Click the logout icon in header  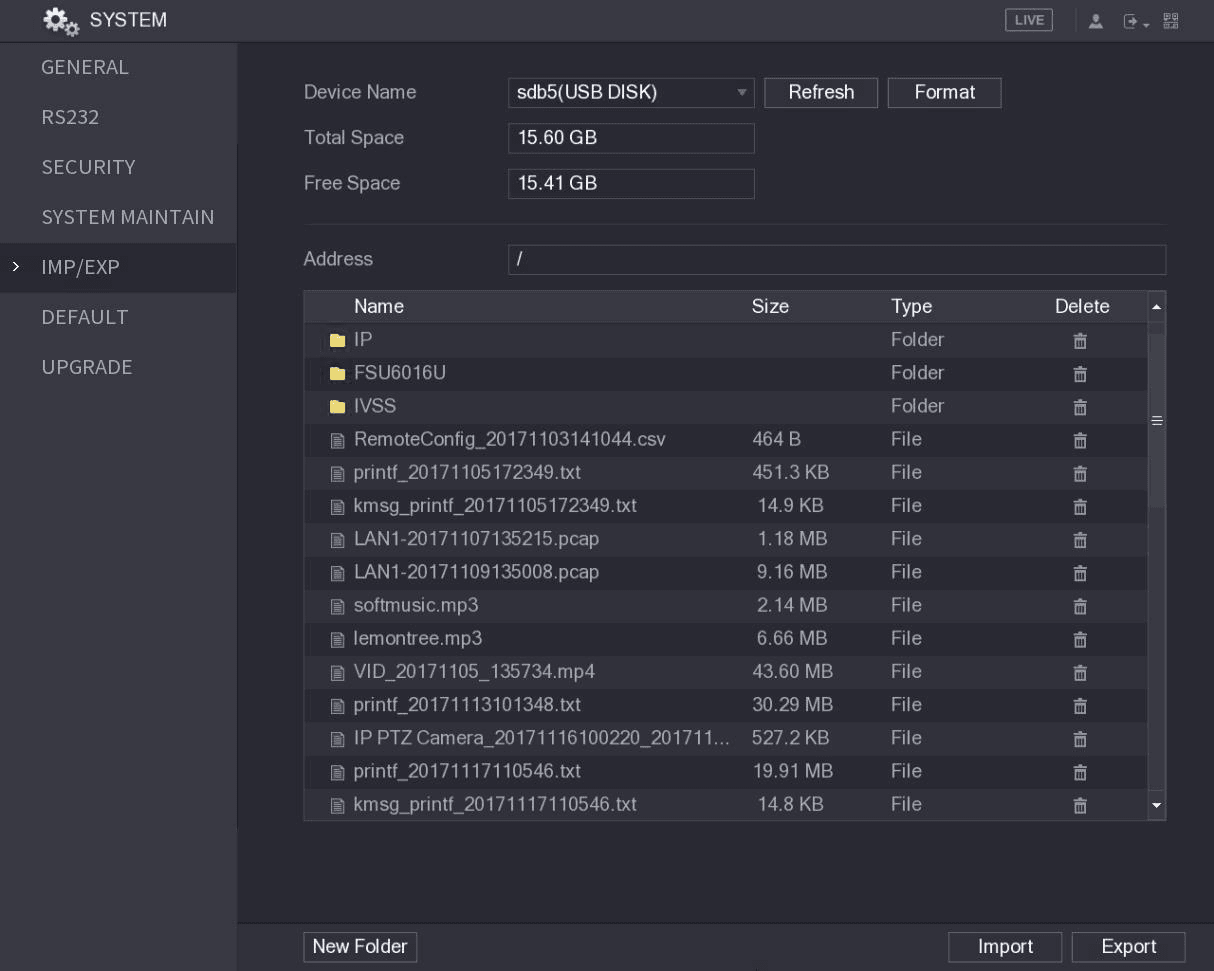pyautogui.click(x=1134, y=21)
